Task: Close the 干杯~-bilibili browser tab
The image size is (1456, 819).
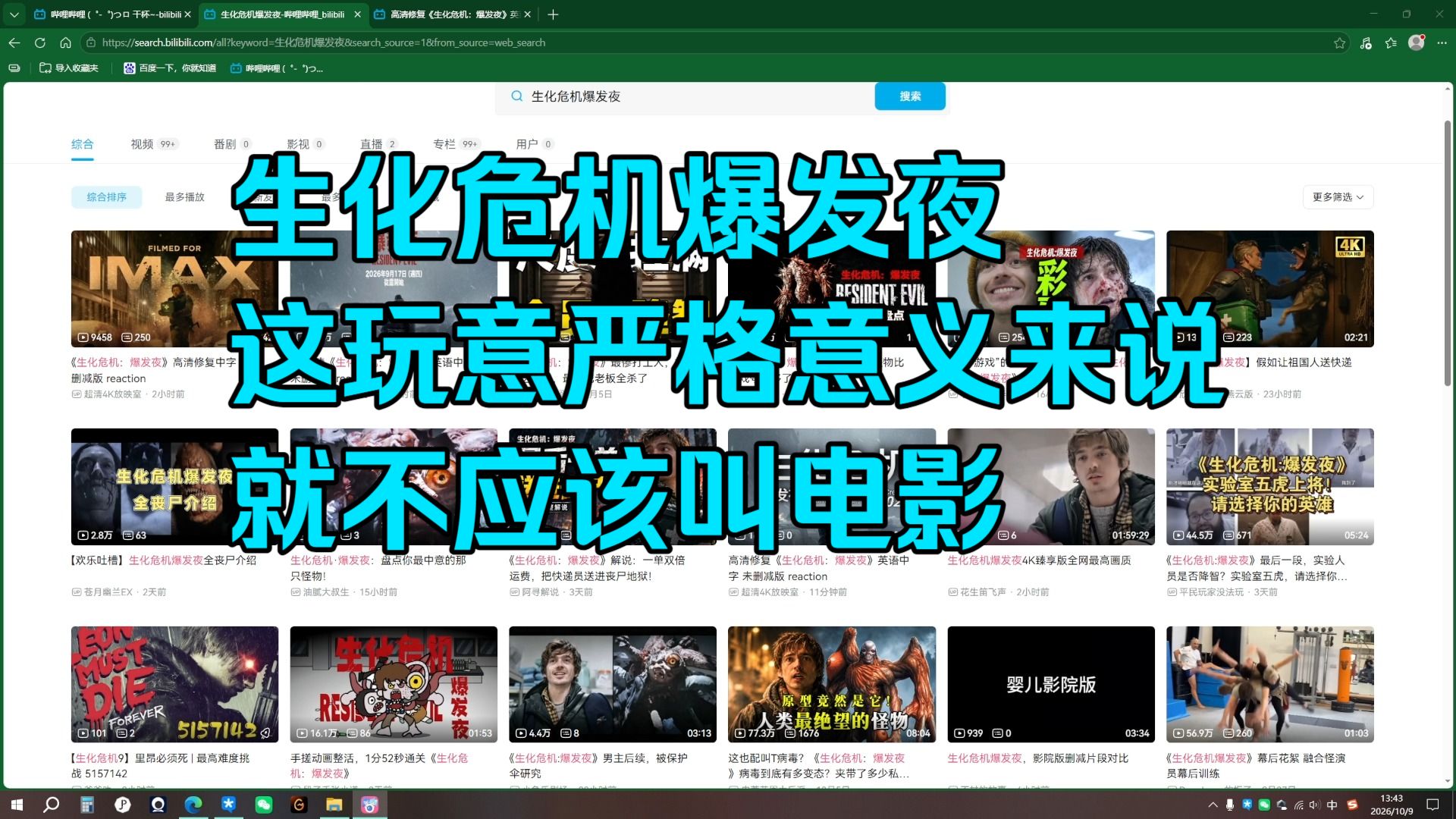Action: coord(187,14)
